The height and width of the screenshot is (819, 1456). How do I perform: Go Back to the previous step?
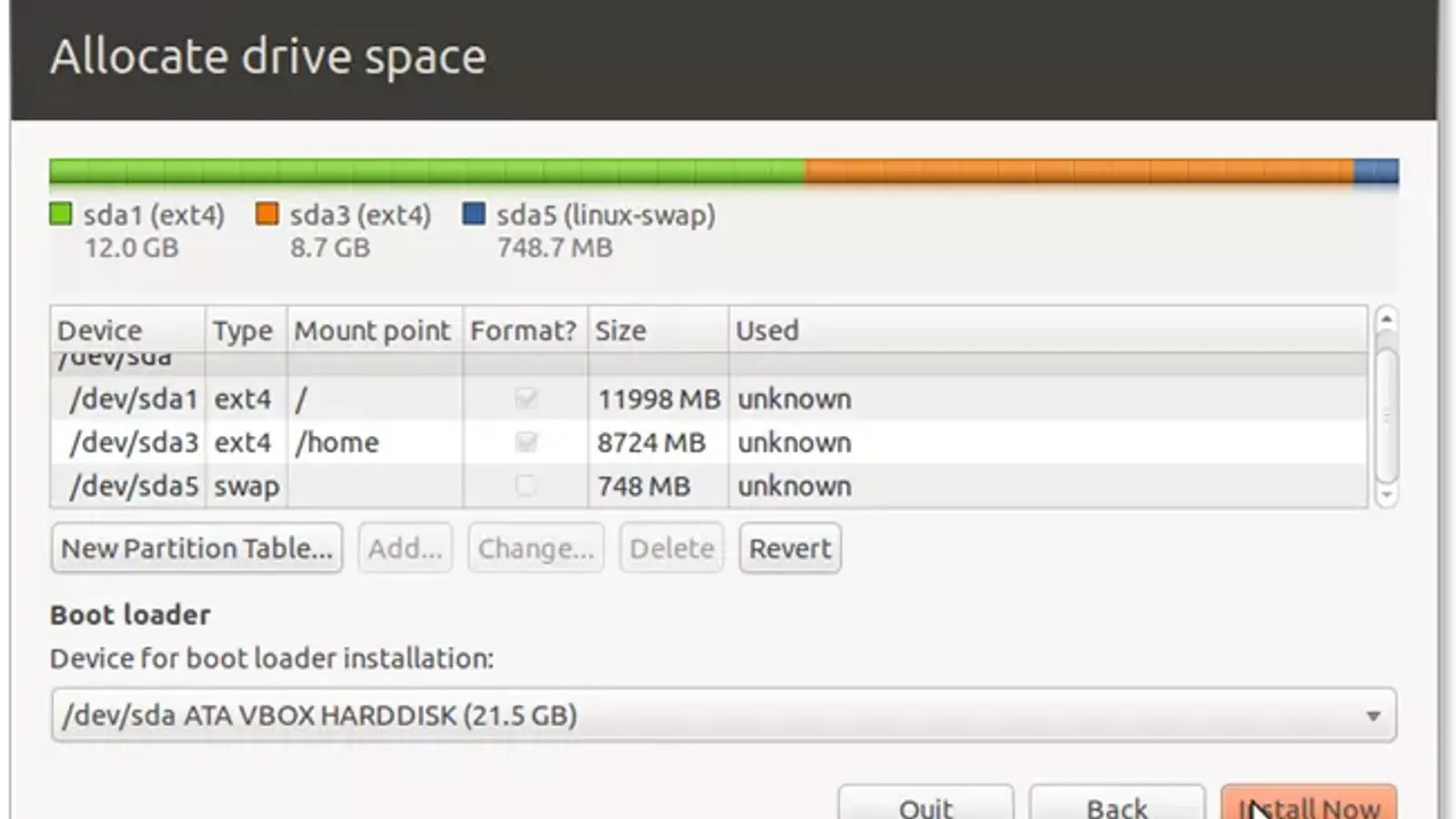click(1117, 803)
